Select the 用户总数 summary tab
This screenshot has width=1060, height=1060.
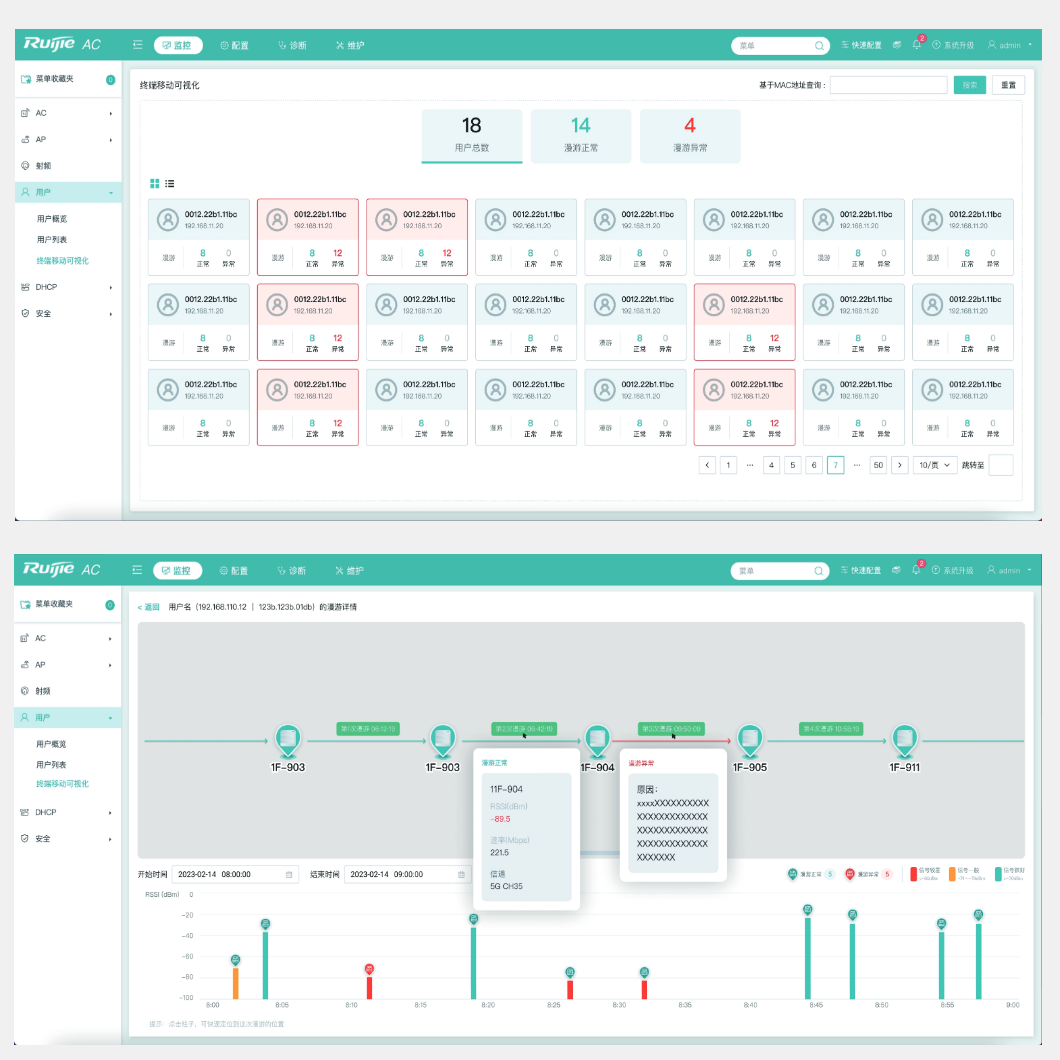point(472,135)
